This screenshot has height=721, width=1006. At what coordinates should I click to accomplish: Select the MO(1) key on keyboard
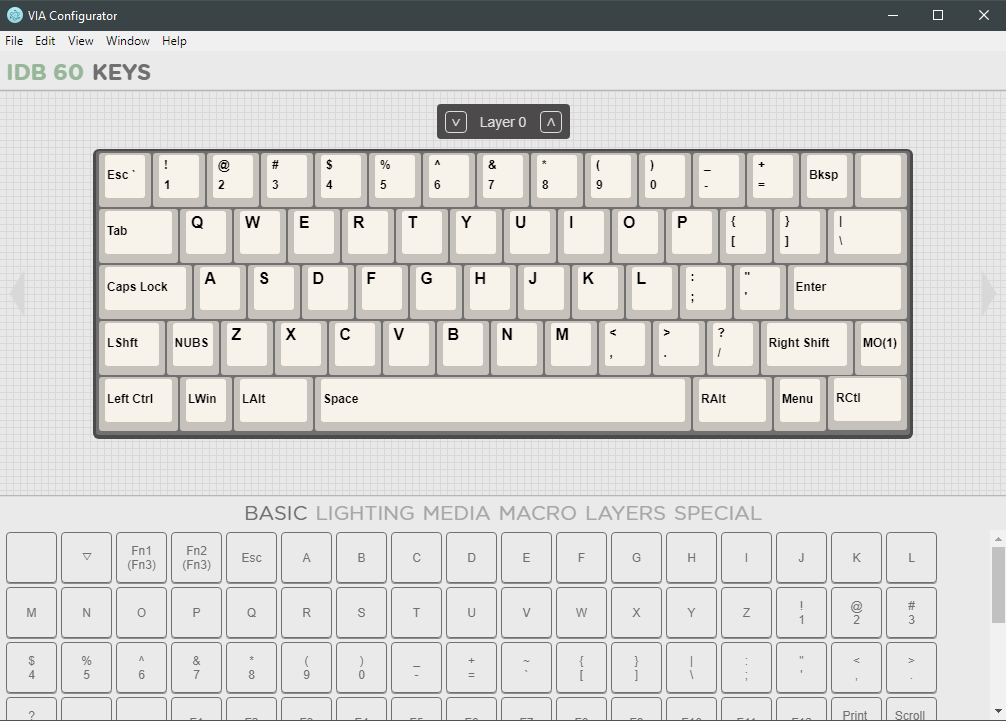coord(880,344)
